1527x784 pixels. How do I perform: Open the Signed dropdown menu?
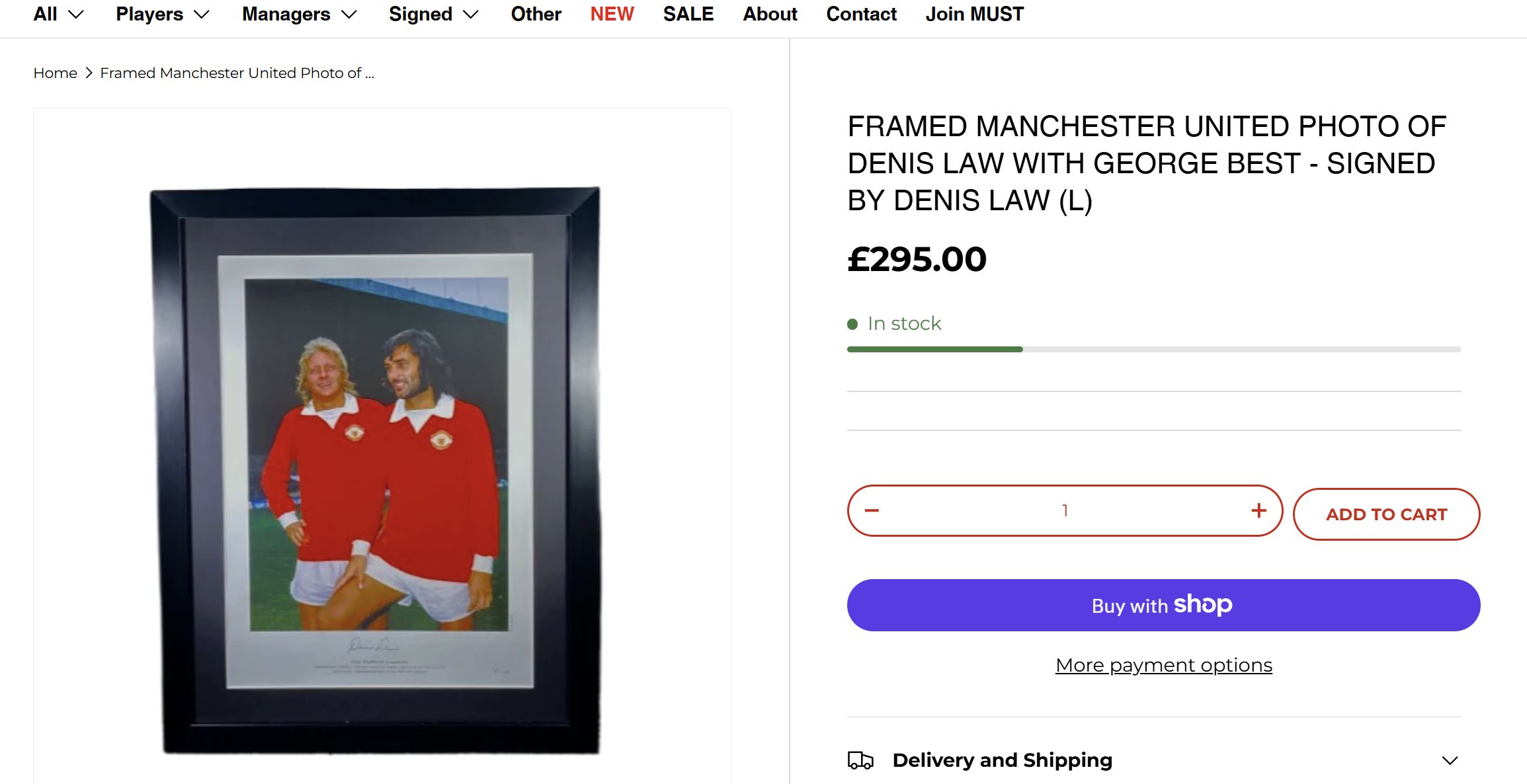pyautogui.click(x=433, y=14)
